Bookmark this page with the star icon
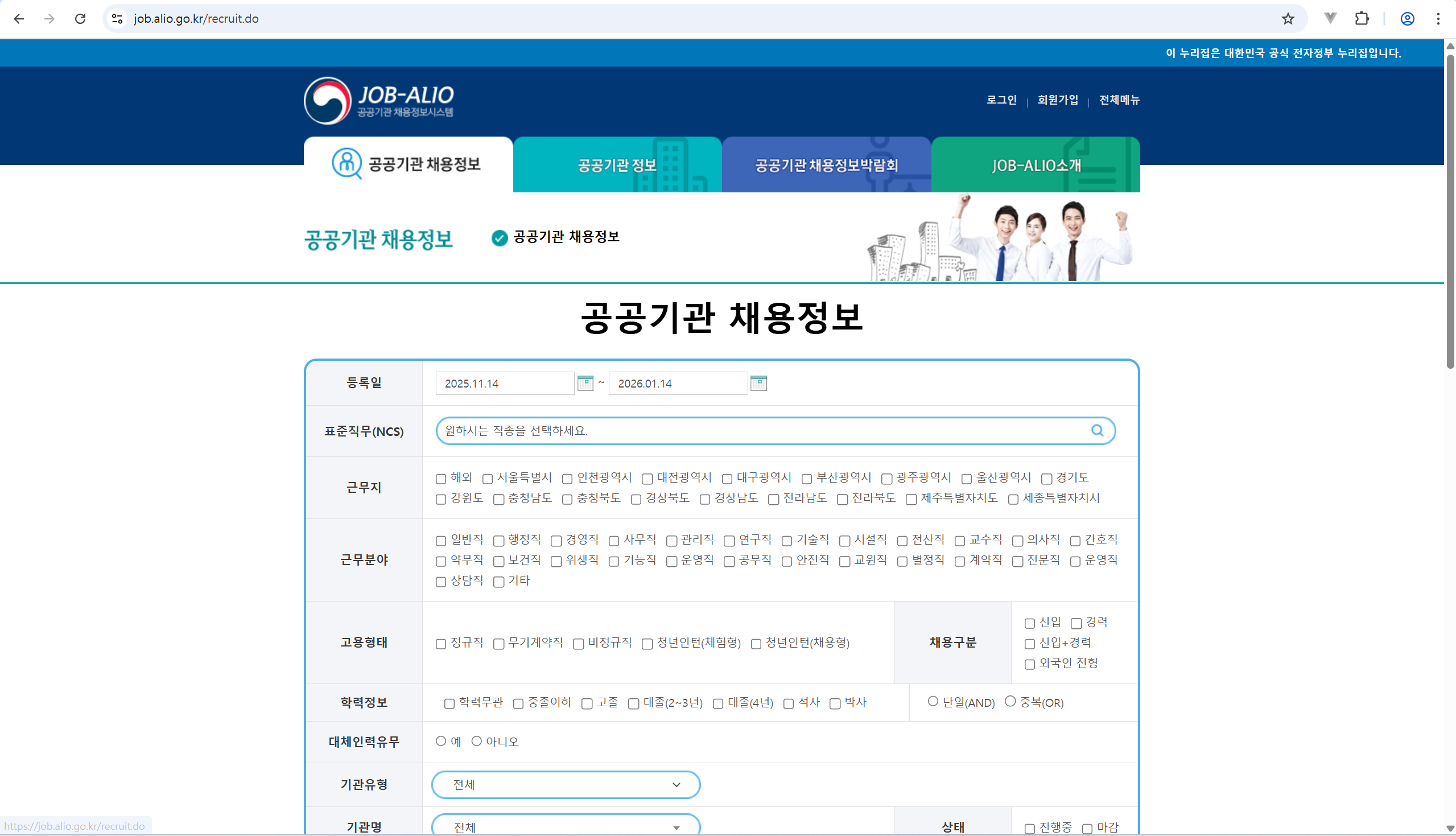The height and width of the screenshot is (836, 1456). pos(1288,18)
